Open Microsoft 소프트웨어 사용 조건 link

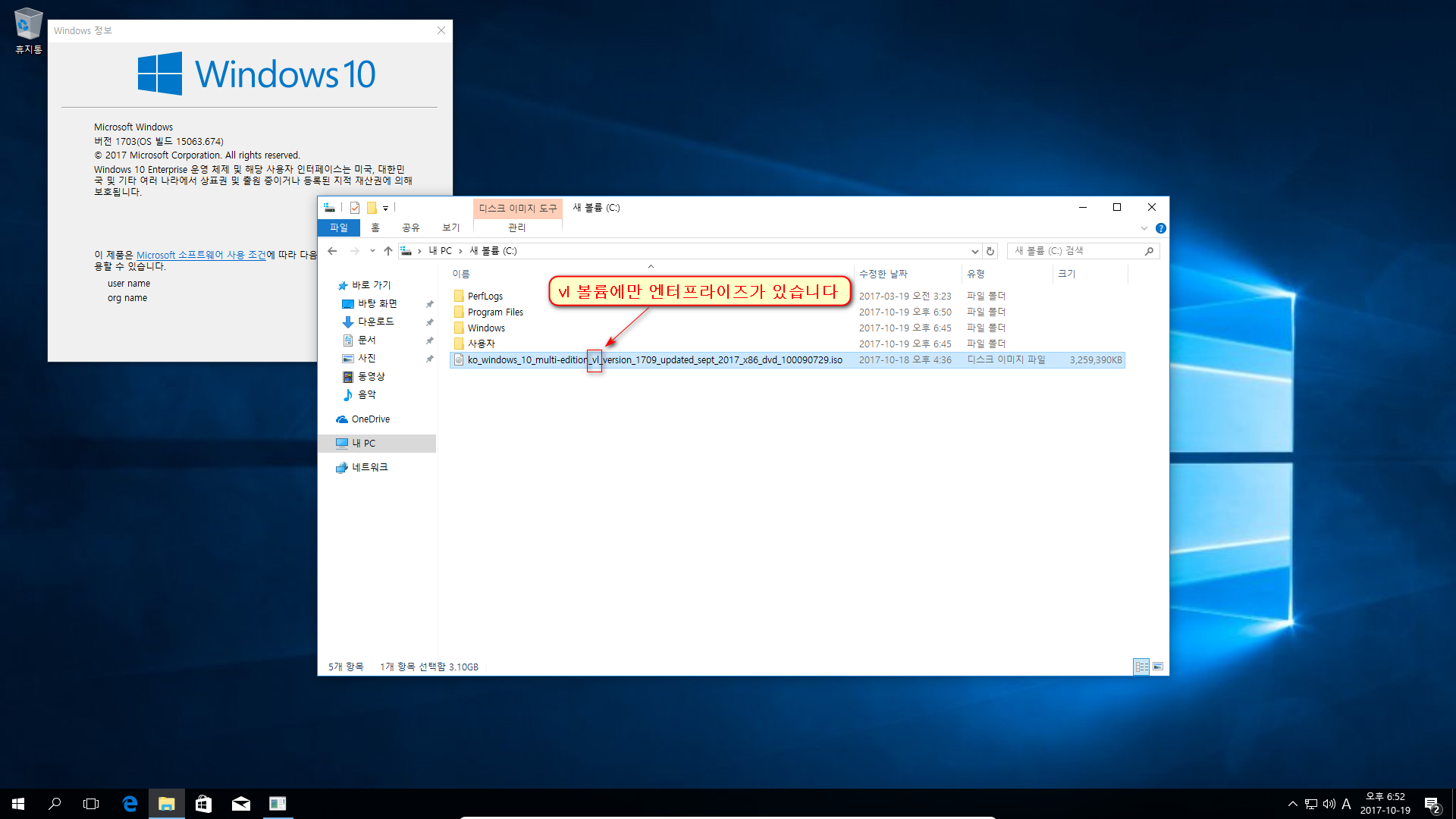point(201,255)
